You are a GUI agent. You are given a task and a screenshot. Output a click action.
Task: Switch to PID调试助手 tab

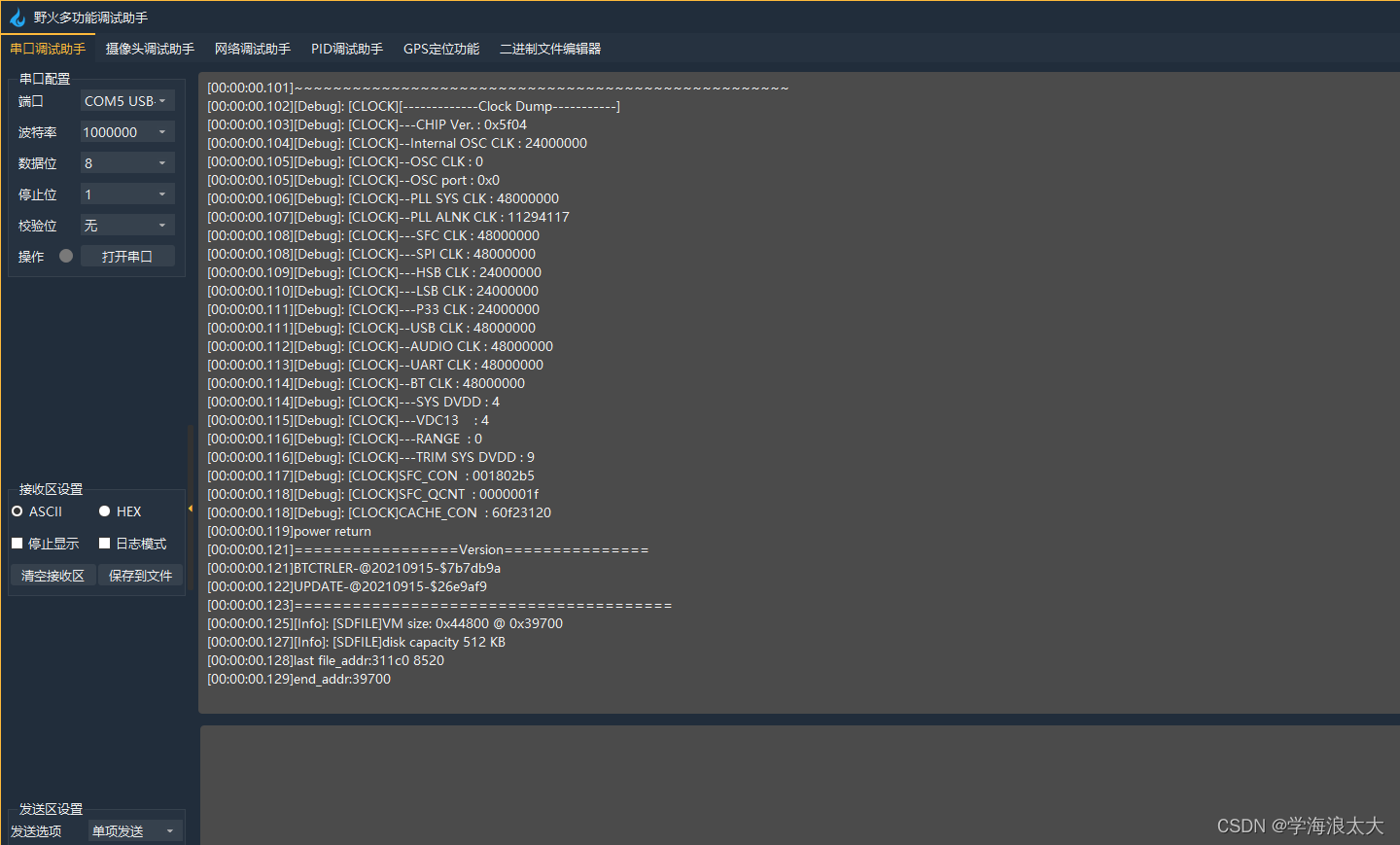coord(347,49)
